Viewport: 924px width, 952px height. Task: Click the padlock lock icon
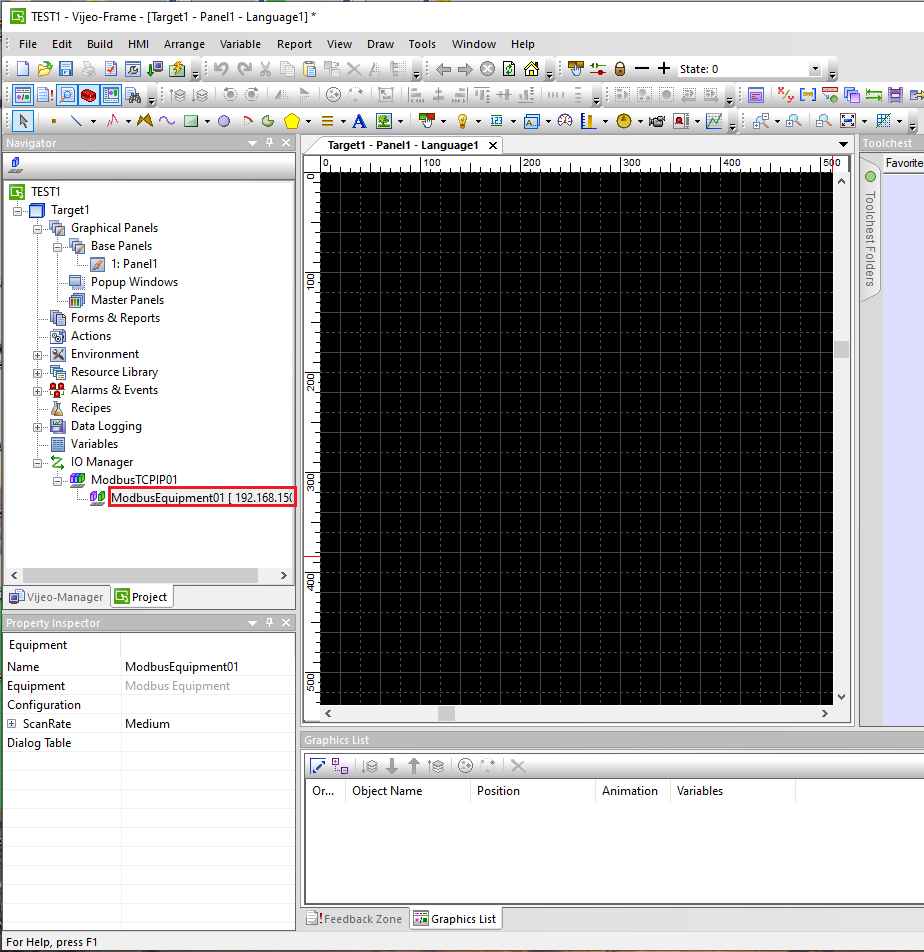click(619, 69)
